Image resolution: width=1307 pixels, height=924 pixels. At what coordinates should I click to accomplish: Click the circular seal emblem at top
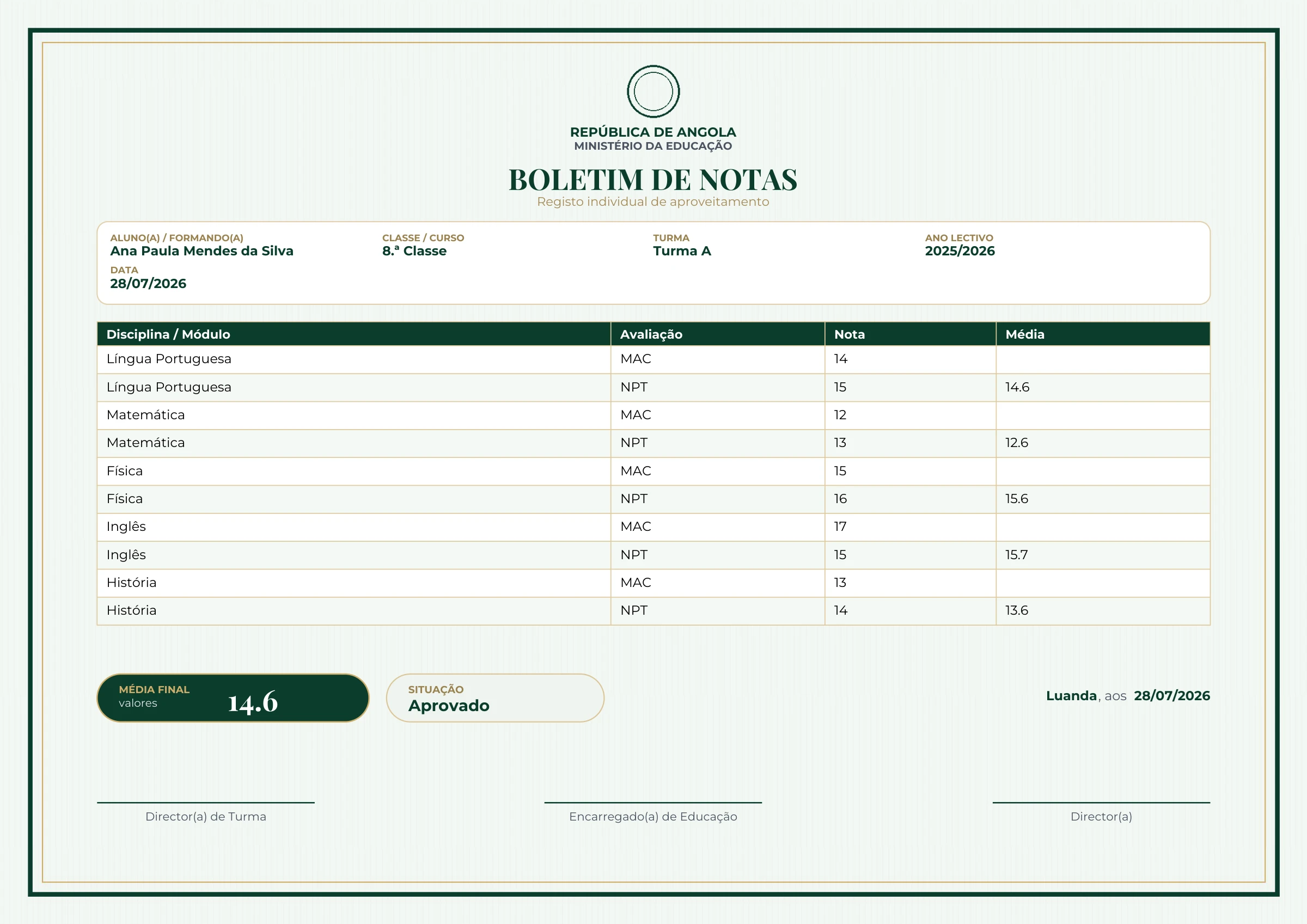[x=653, y=91]
